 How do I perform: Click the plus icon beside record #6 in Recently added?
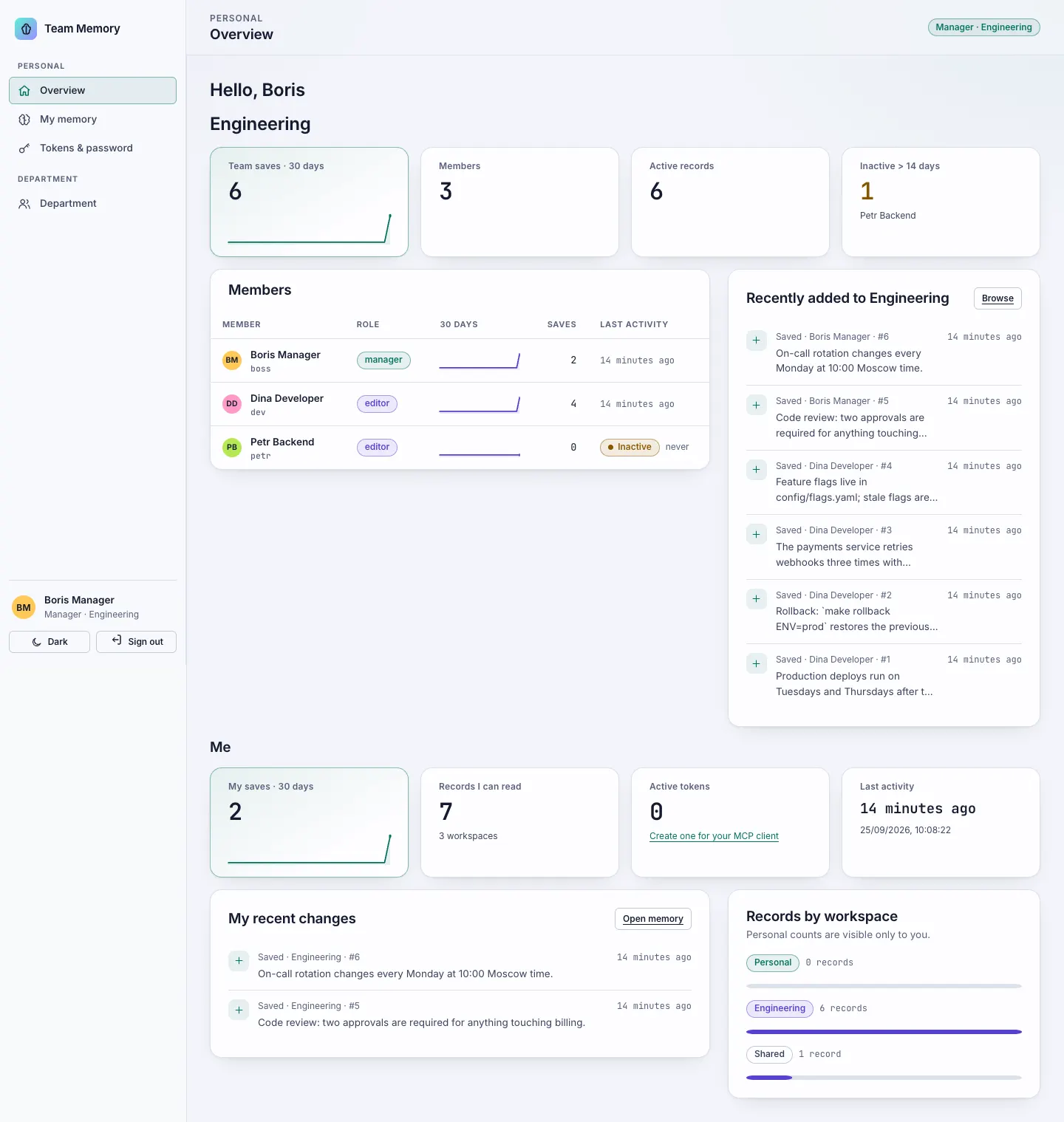[756, 341]
